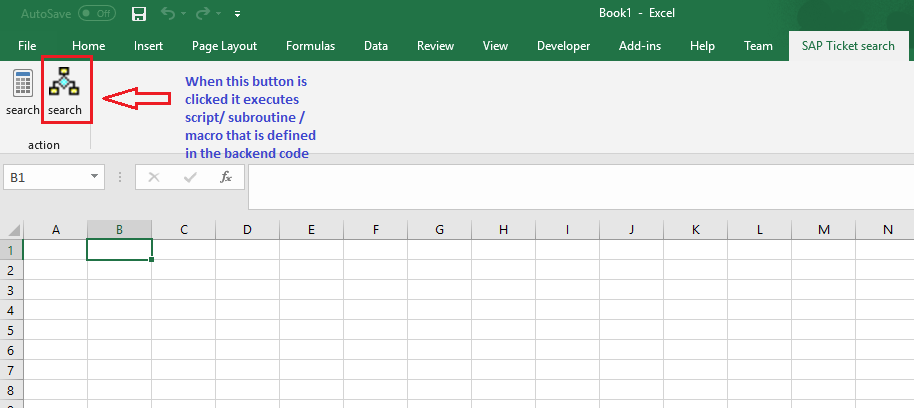Click the calculator search ribbon button
This screenshot has height=408, width=914.
[x=23, y=92]
